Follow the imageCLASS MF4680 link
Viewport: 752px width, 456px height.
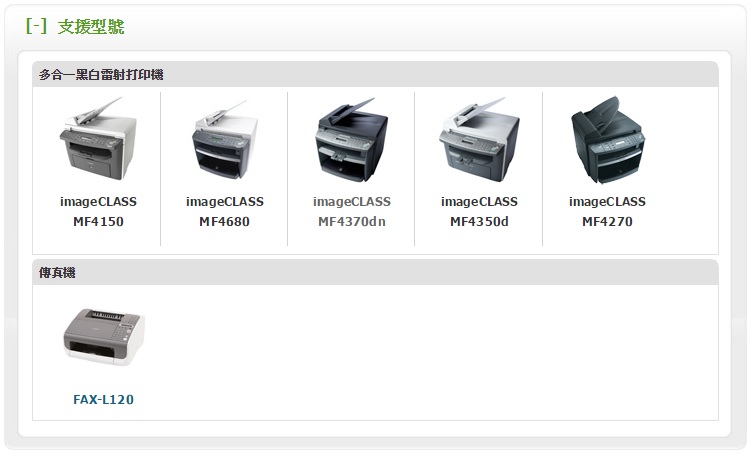[224, 211]
